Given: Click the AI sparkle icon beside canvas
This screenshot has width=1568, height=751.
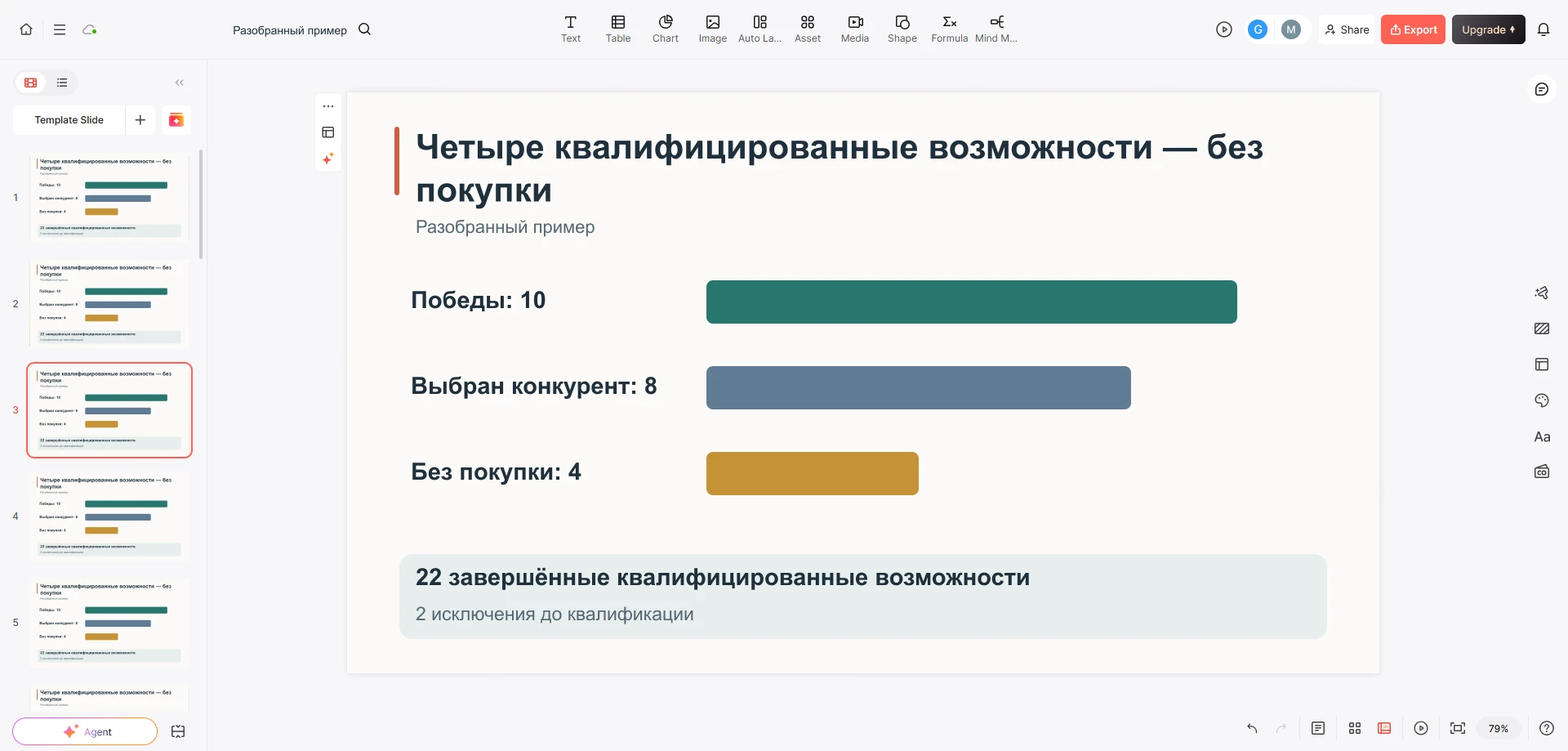Looking at the screenshot, I should [328, 159].
